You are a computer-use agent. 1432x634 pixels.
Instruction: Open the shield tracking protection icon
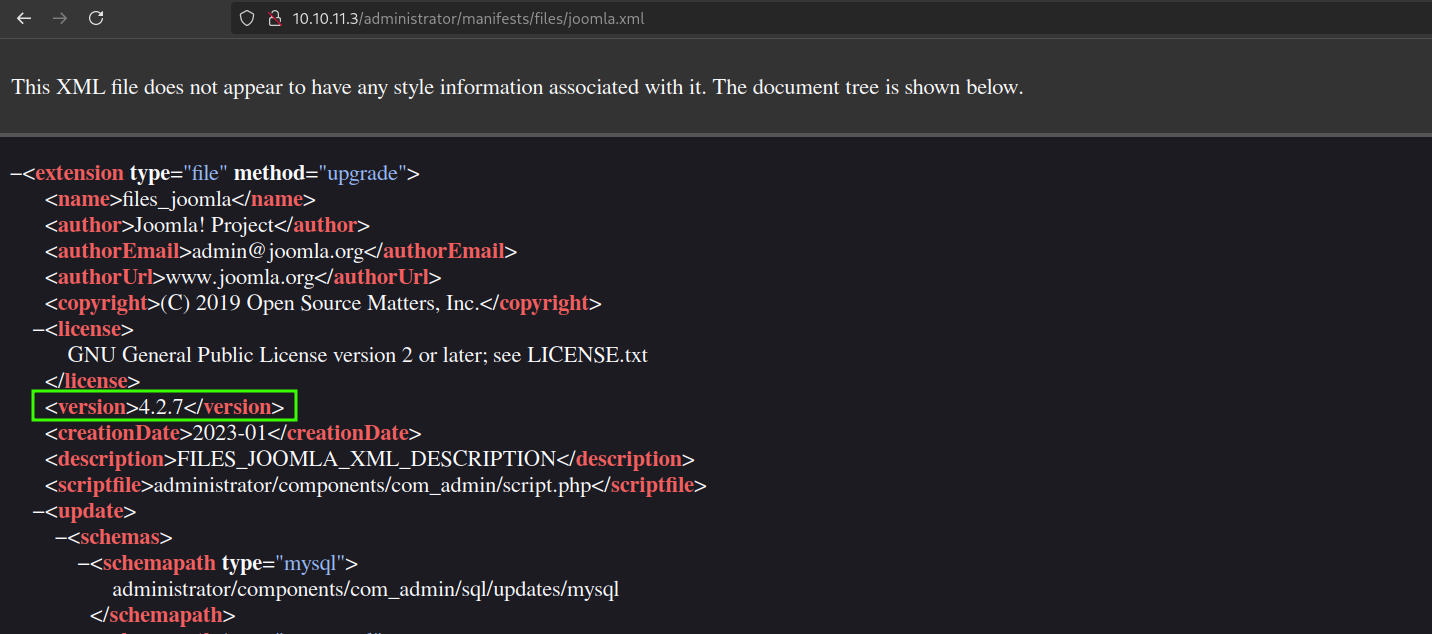[x=247, y=18]
